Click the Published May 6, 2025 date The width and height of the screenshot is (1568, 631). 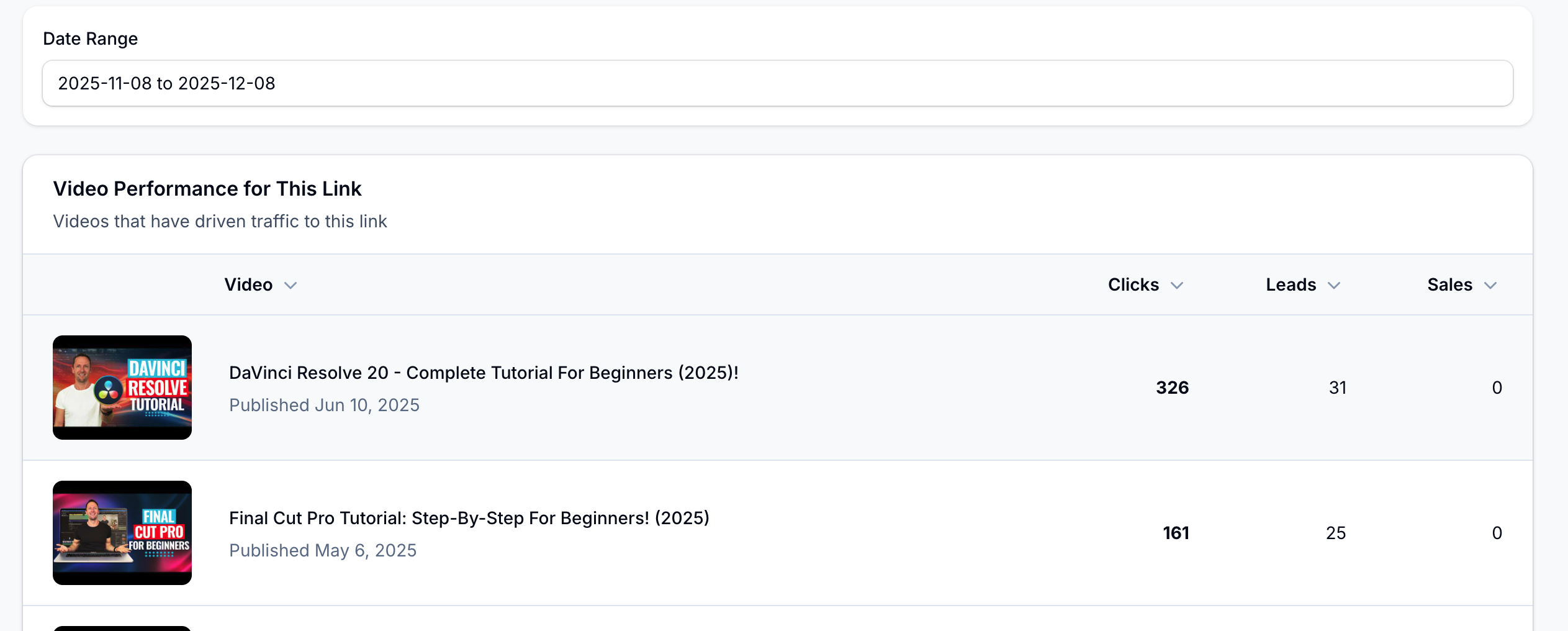(323, 550)
